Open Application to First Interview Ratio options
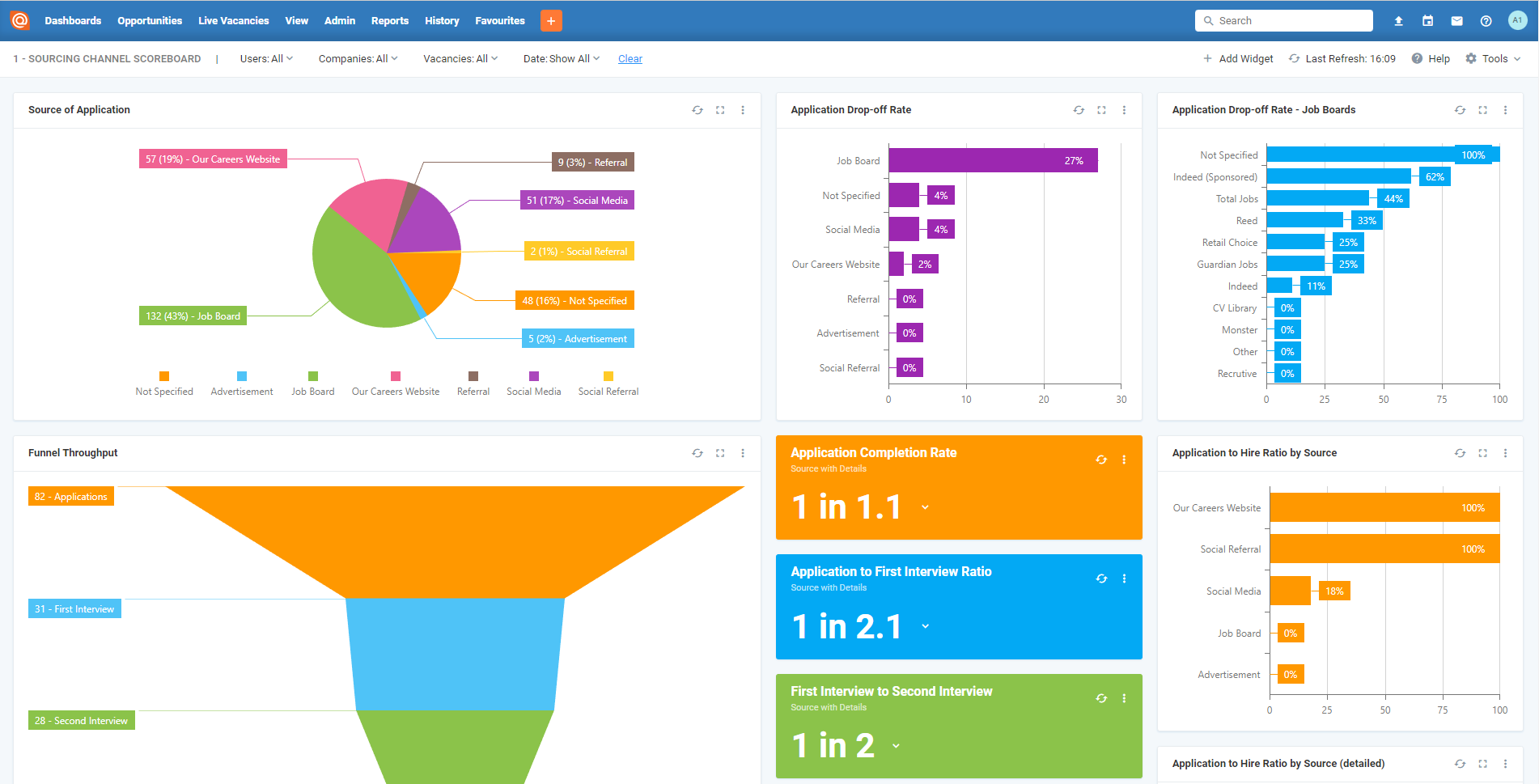 tap(1124, 578)
